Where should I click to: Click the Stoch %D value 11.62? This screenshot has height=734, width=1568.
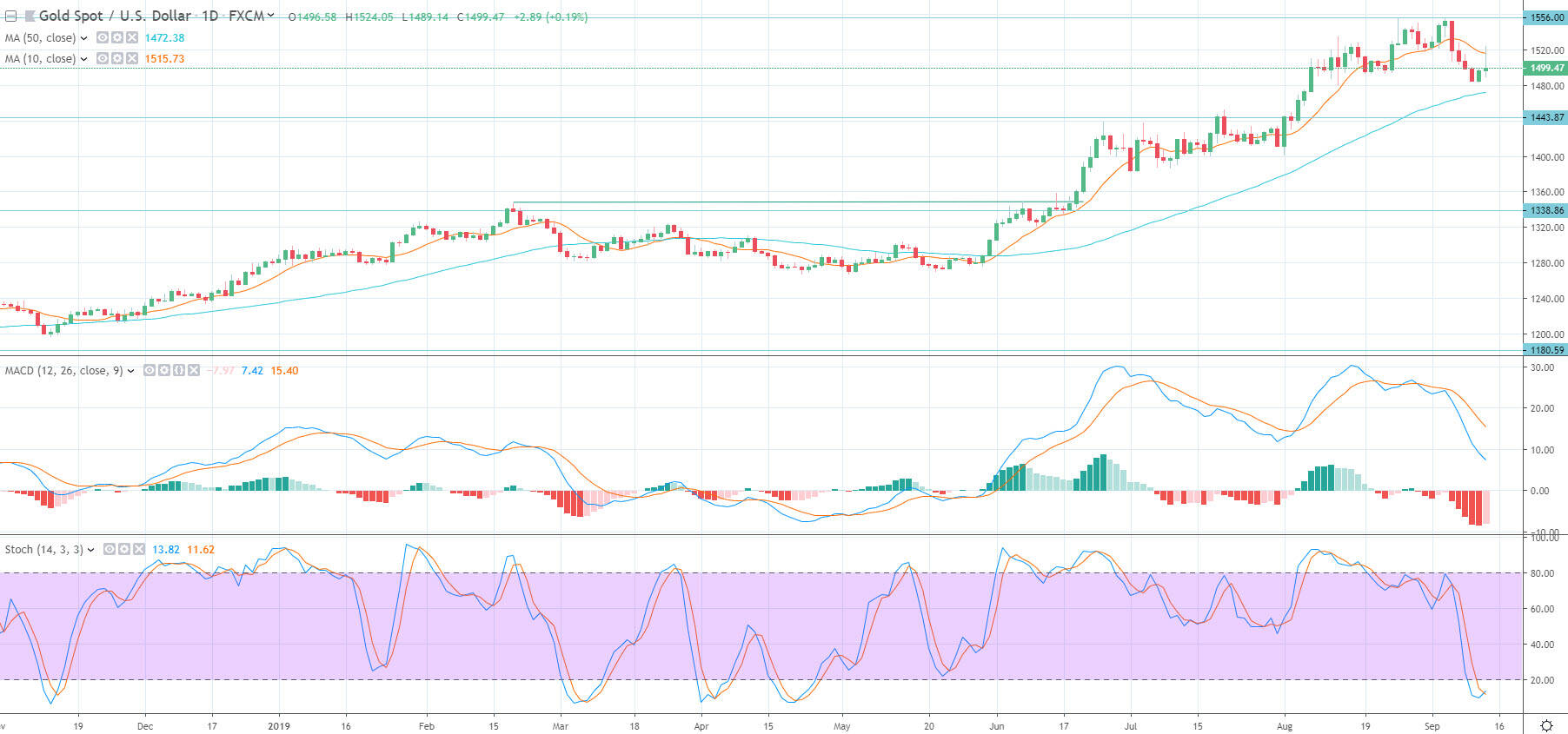point(201,550)
